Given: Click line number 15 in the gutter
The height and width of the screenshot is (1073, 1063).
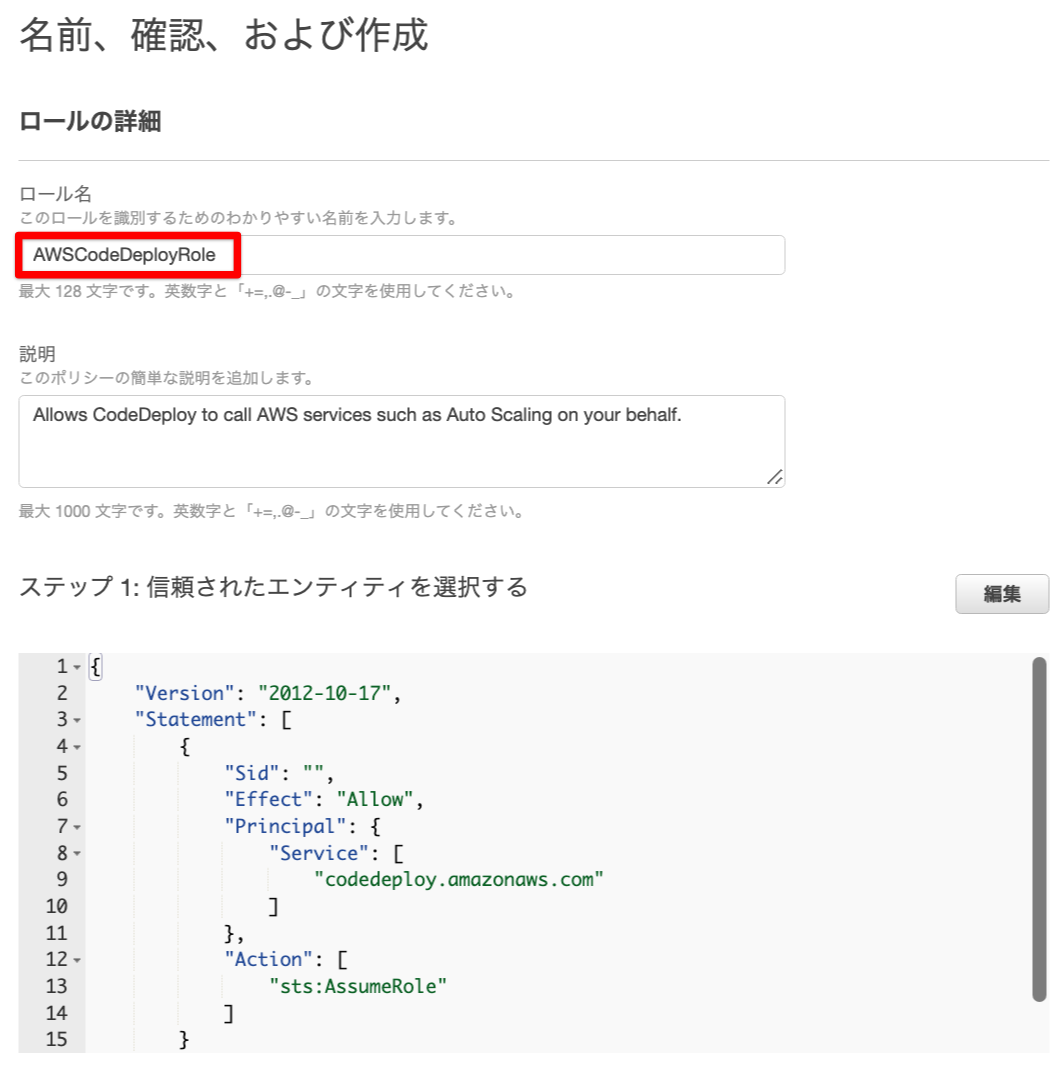Looking at the screenshot, I should coord(56,1039).
